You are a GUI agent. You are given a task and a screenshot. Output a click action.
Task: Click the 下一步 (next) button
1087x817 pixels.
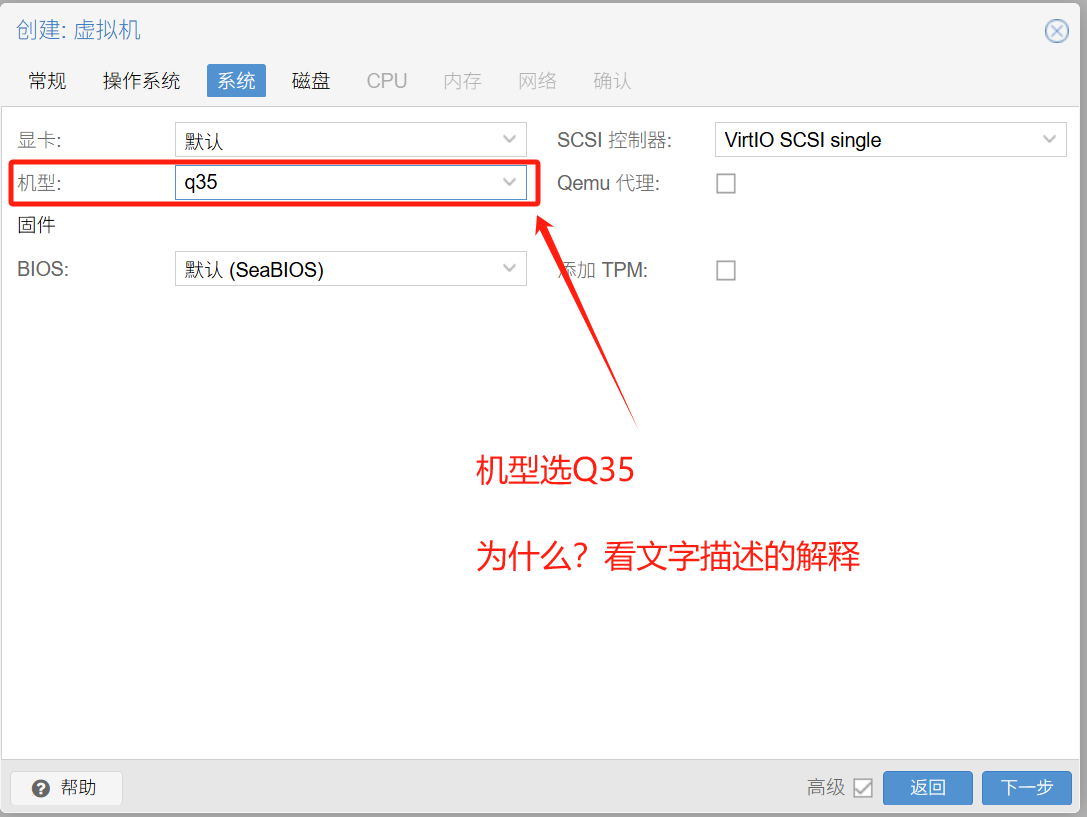point(1027,788)
